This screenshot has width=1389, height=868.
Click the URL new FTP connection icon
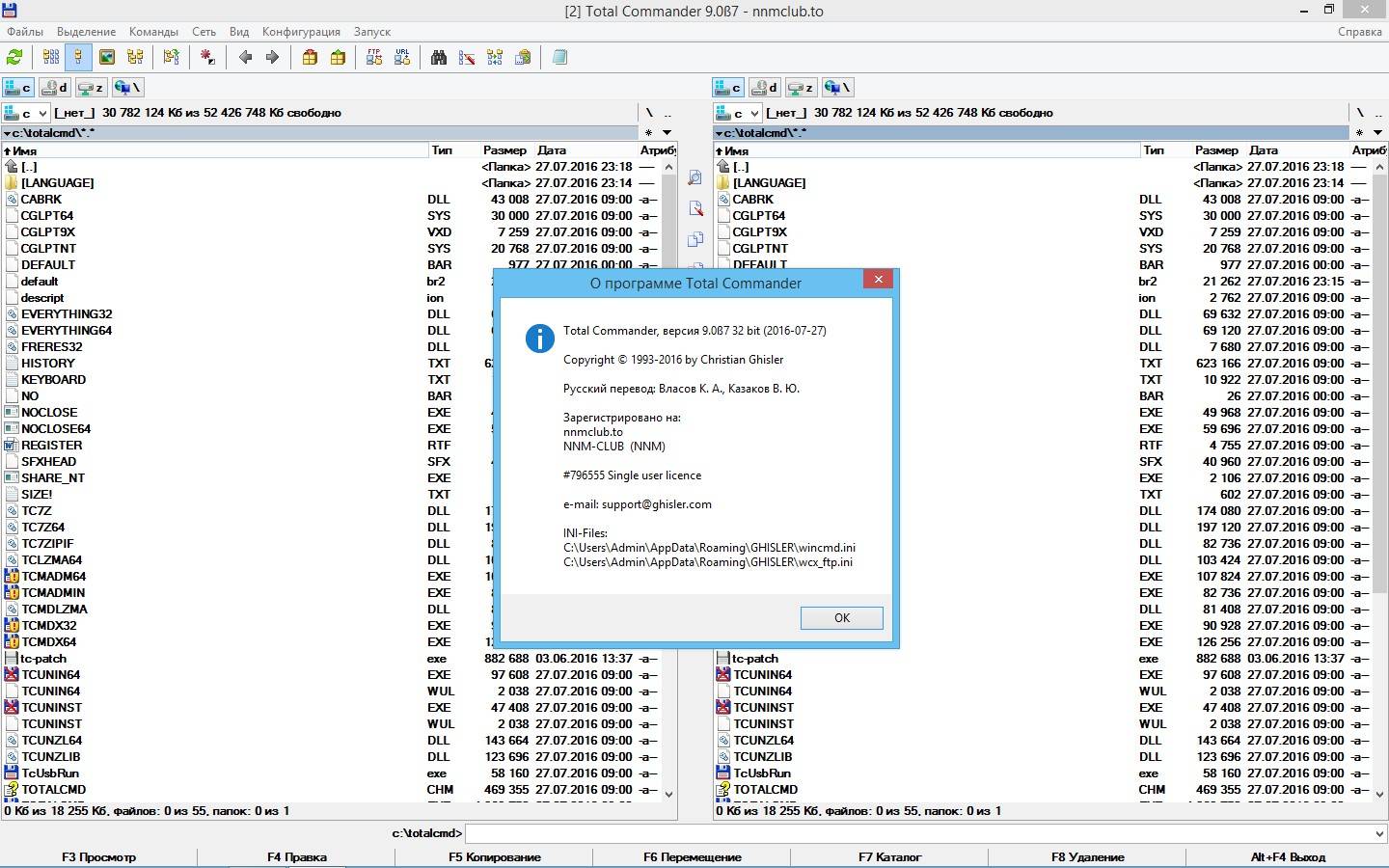pyautogui.click(x=402, y=58)
